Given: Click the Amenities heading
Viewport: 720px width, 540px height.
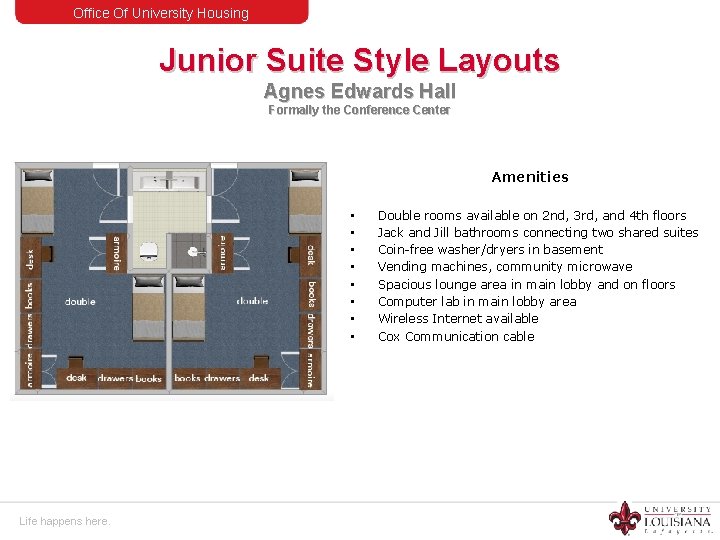Looking at the screenshot, I should click(530, 177).
